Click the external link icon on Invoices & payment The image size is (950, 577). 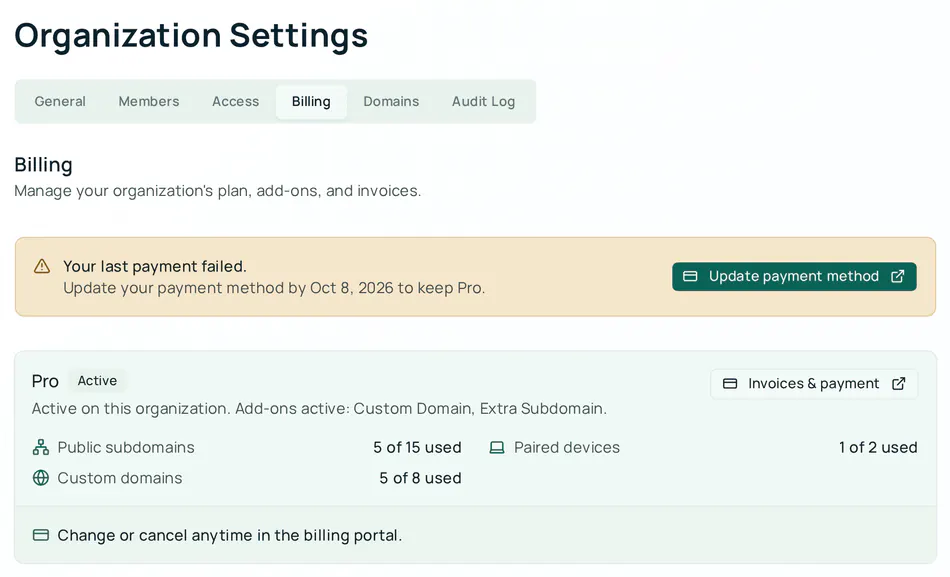tap(899, 384)
